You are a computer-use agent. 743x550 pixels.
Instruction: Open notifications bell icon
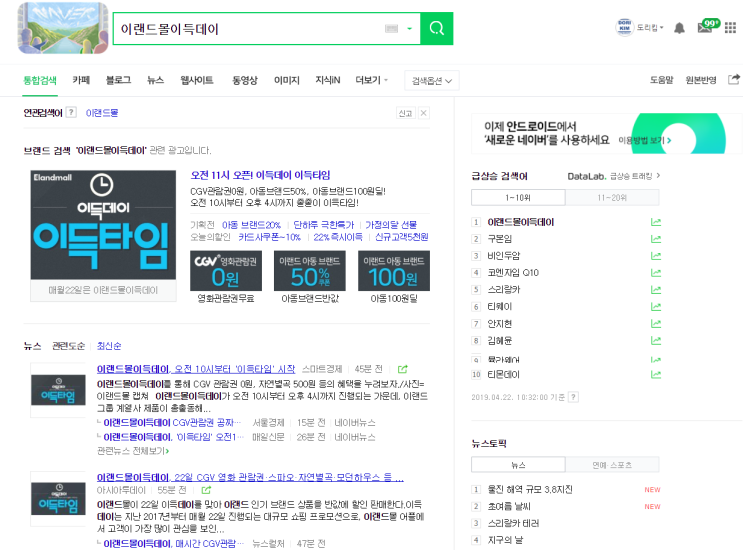pyautogui.click(x=680, y=28)
